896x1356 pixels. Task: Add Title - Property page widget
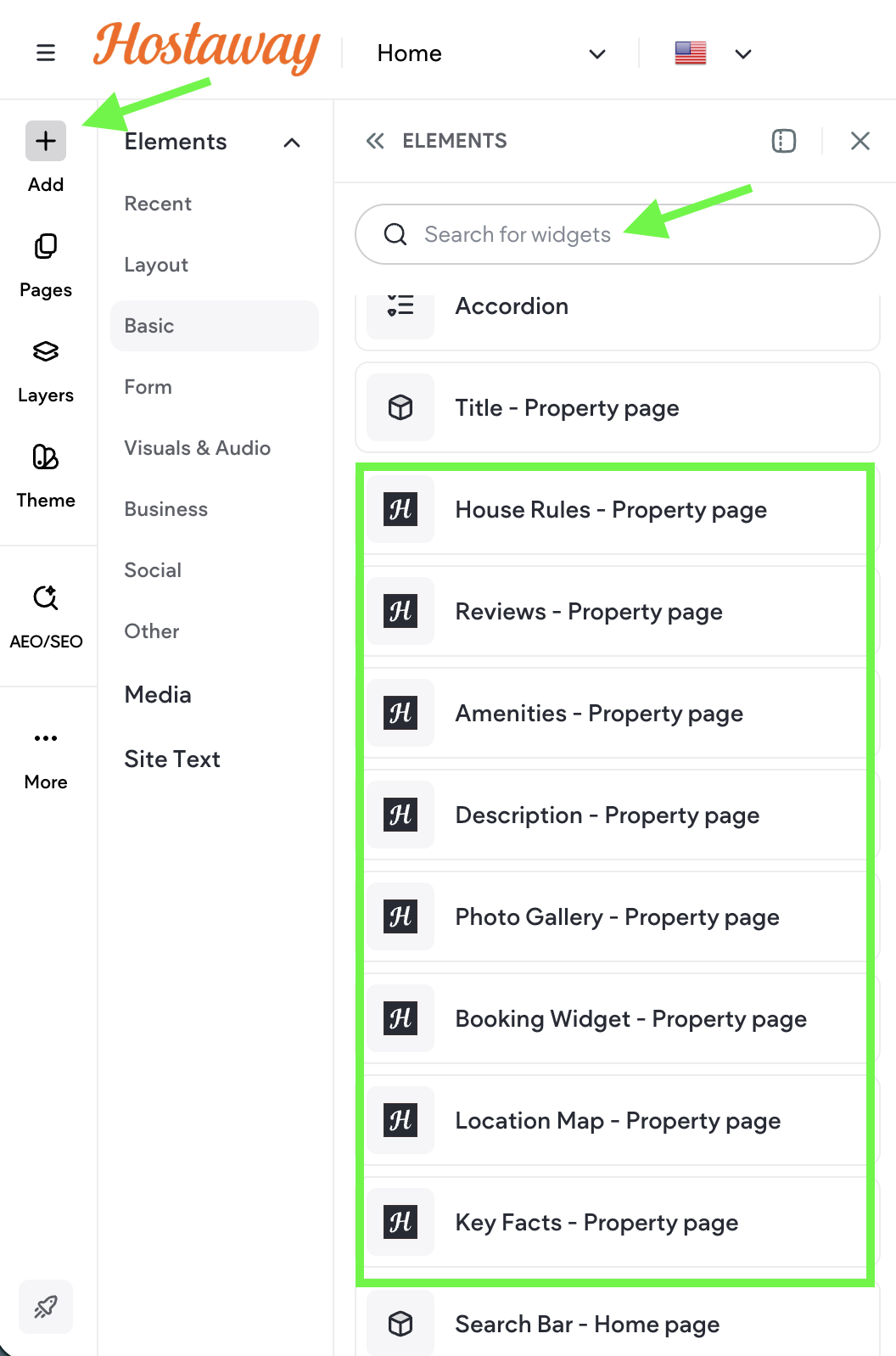(x=618, y=407)
